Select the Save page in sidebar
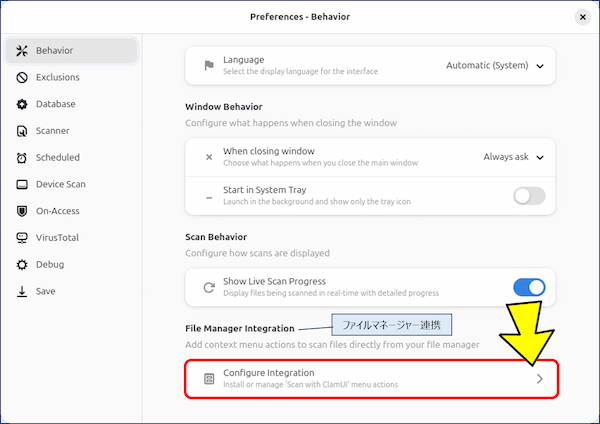Screen dimensions: 600x424 (x=71, y=291)
